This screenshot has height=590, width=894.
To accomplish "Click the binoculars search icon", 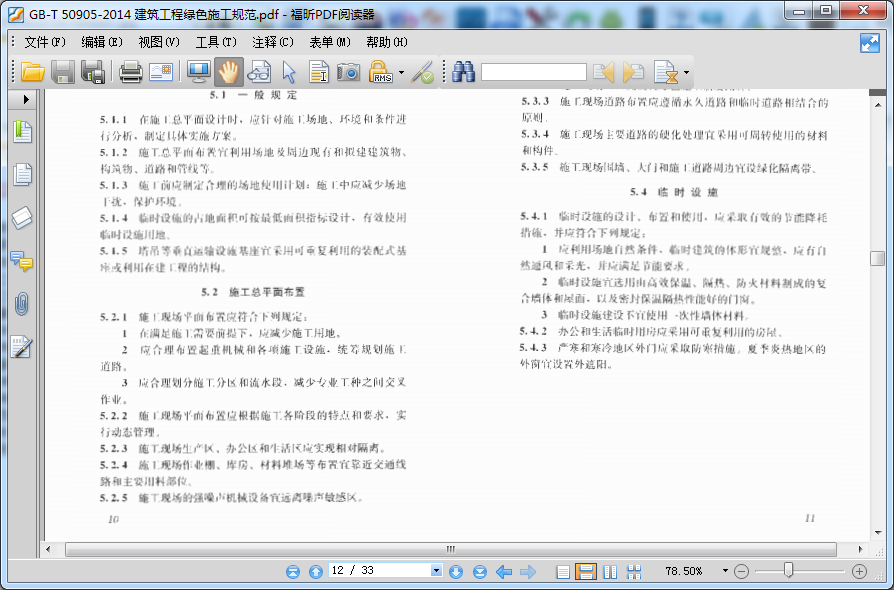I will 463,72.
